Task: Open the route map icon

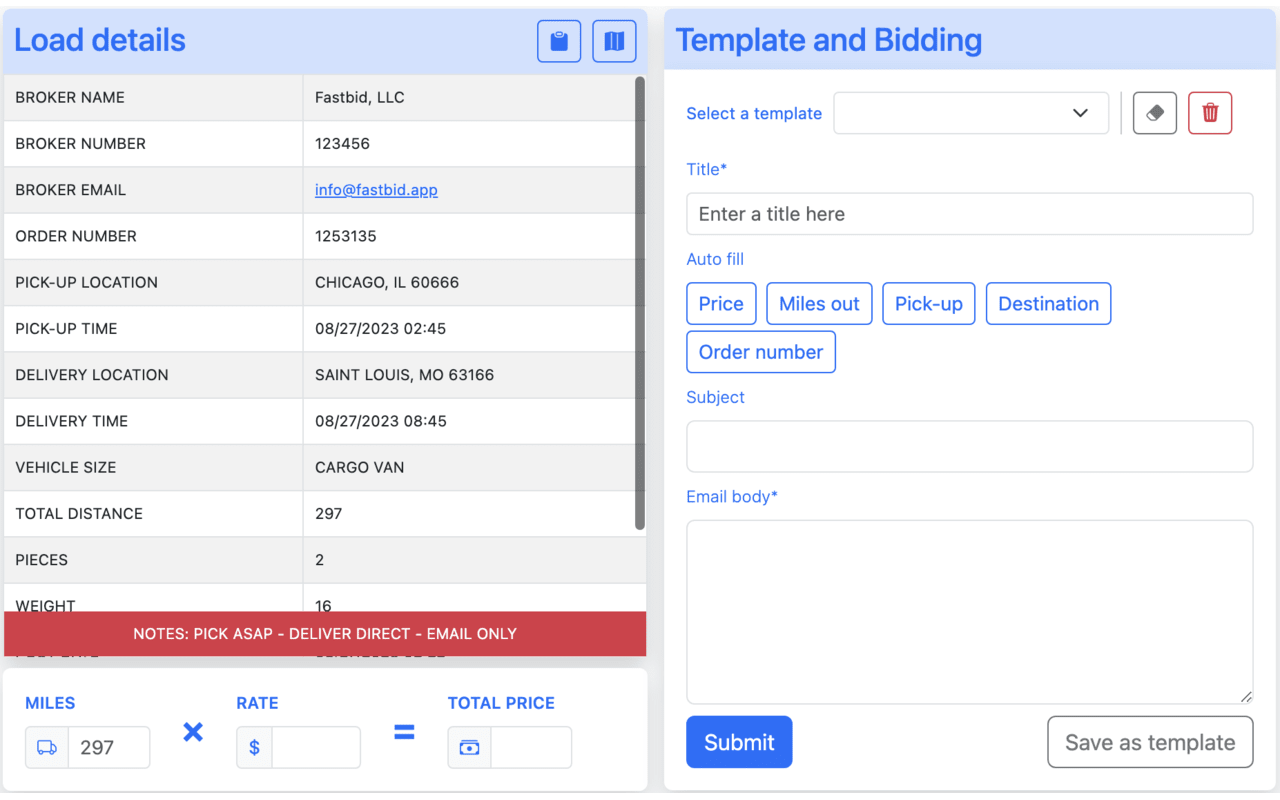Action: pos(614,41)
